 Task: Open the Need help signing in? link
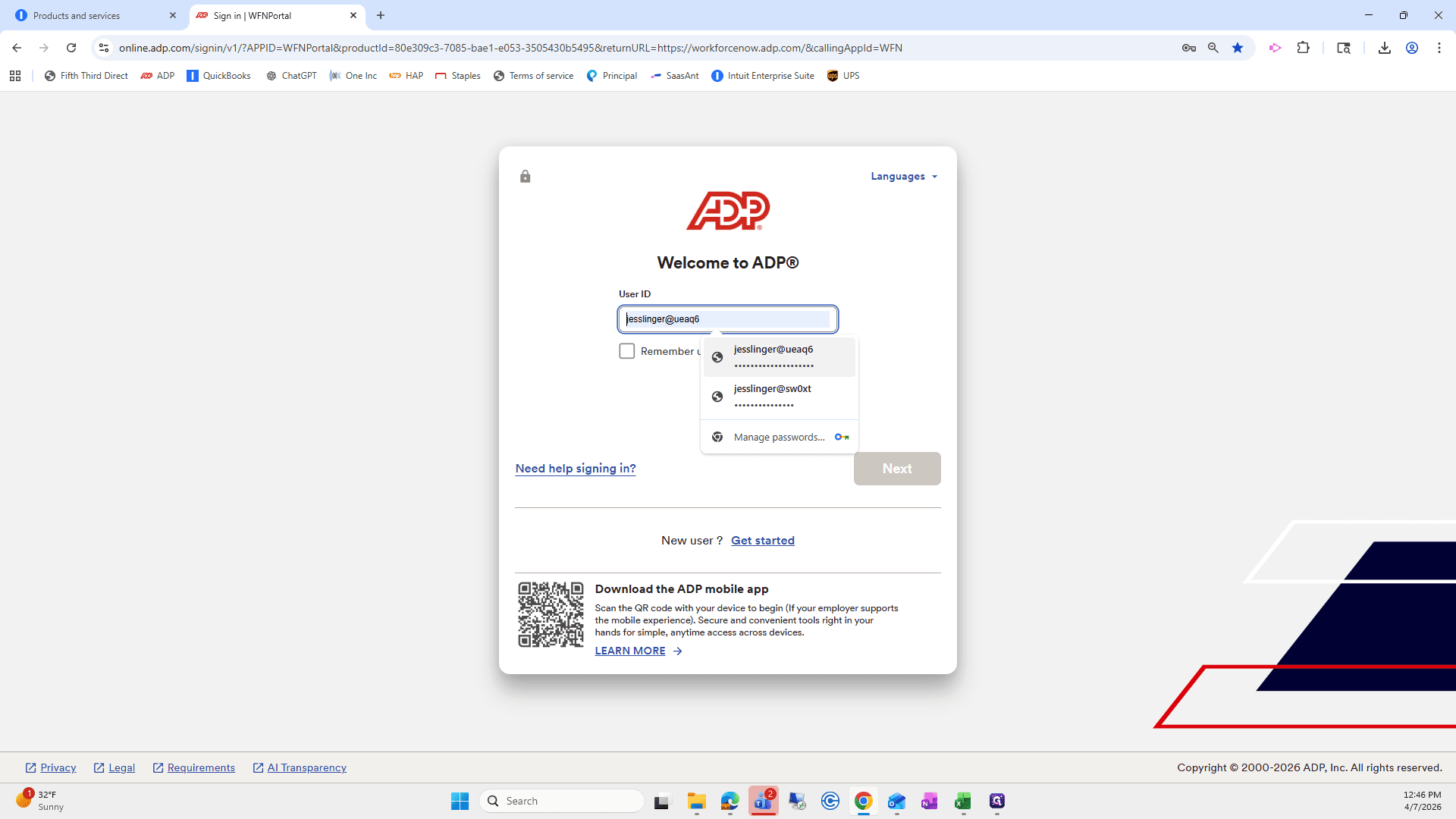576,468
